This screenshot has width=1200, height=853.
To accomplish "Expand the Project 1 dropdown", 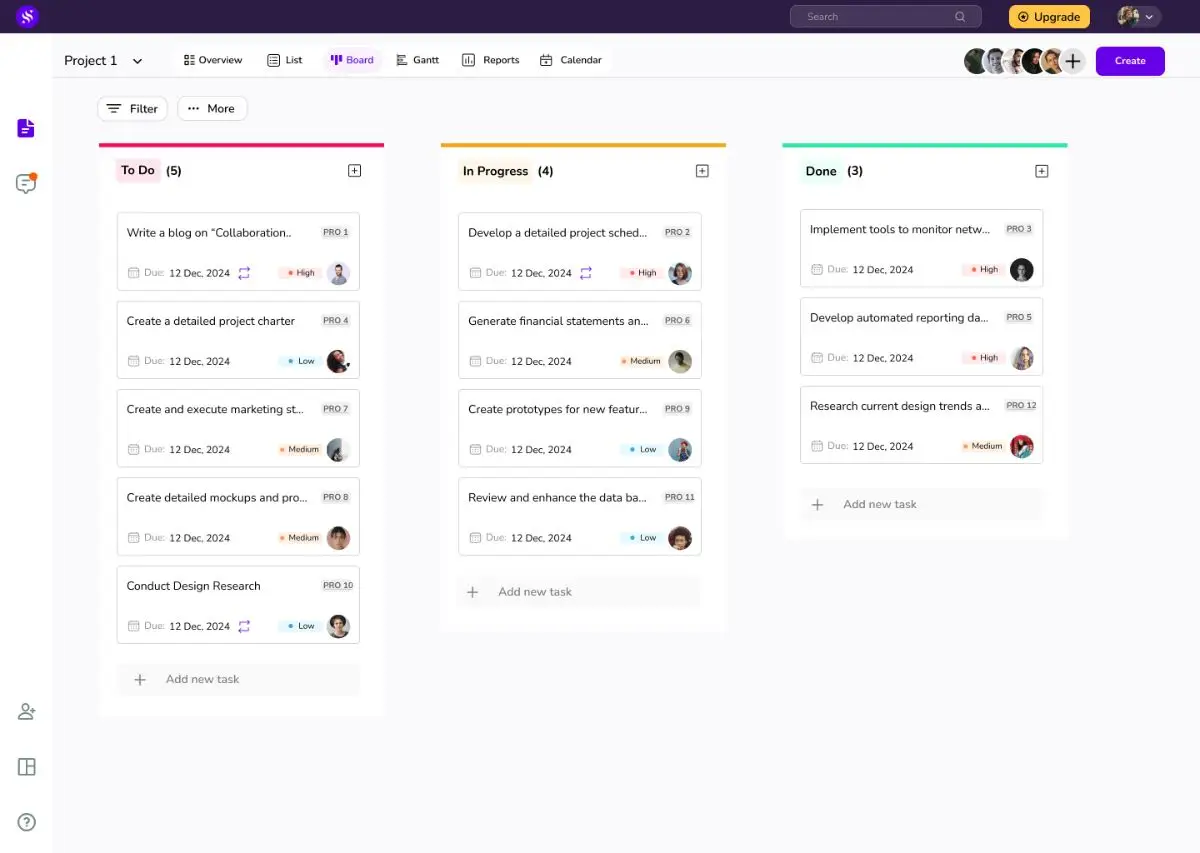I will pos(137,61).
